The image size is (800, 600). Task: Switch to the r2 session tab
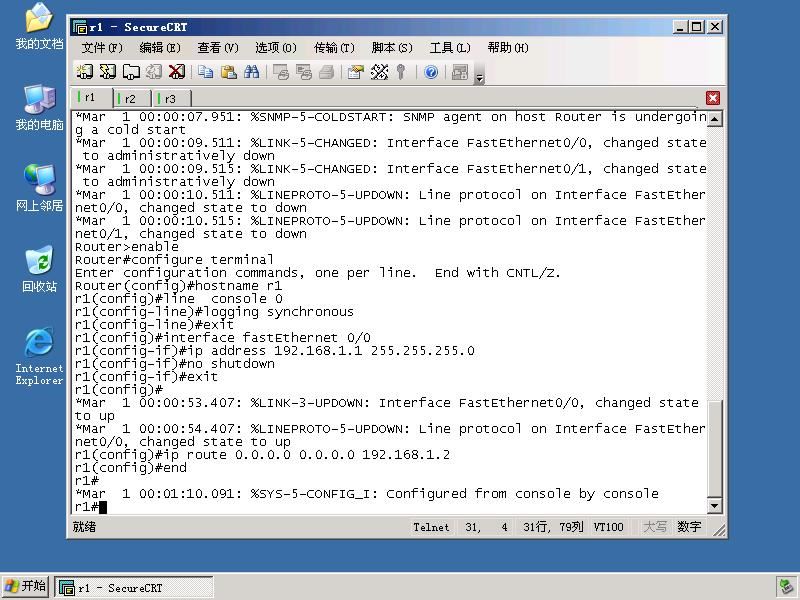(x=132, y=98)
